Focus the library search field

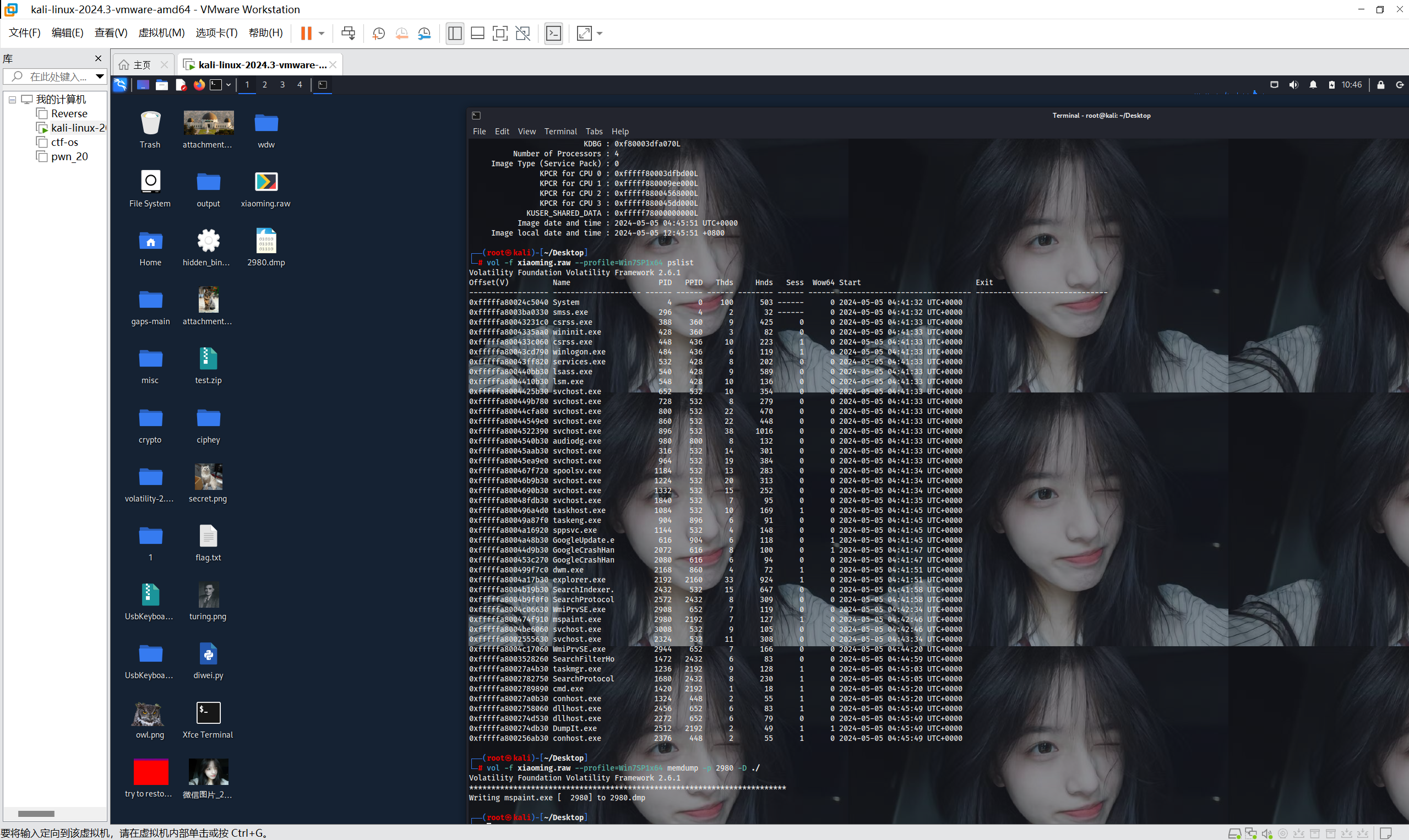coord(55,77)
